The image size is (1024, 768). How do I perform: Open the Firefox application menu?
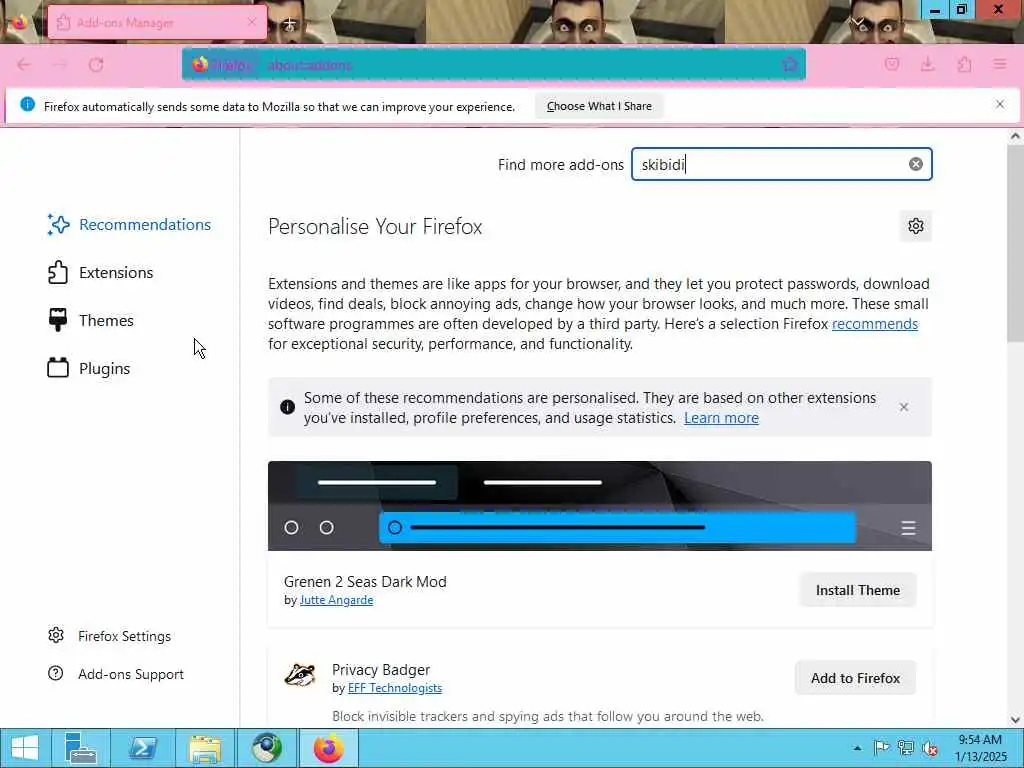click(1000, 64)
